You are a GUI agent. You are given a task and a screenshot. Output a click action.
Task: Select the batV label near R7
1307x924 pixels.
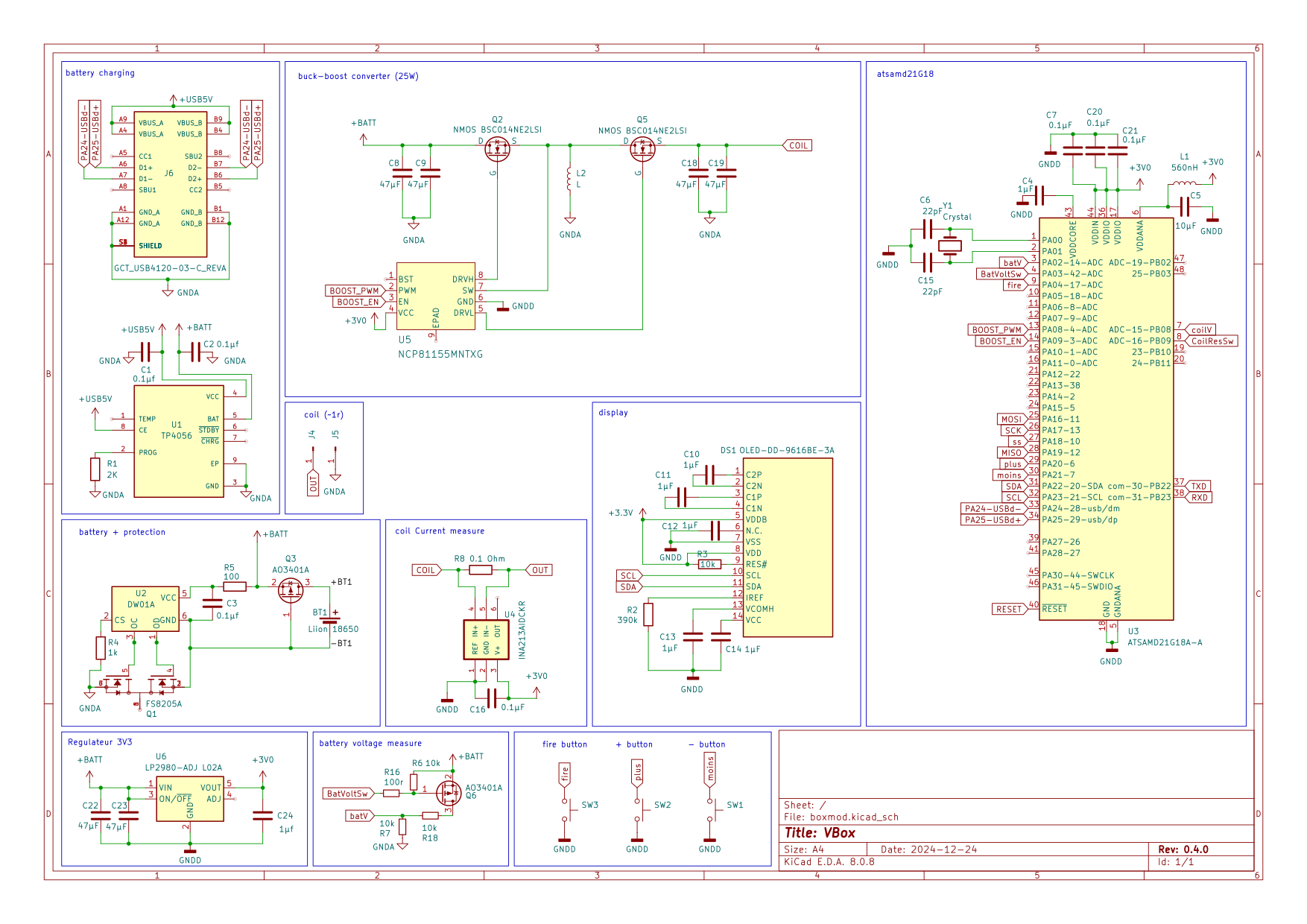(361, 816)
